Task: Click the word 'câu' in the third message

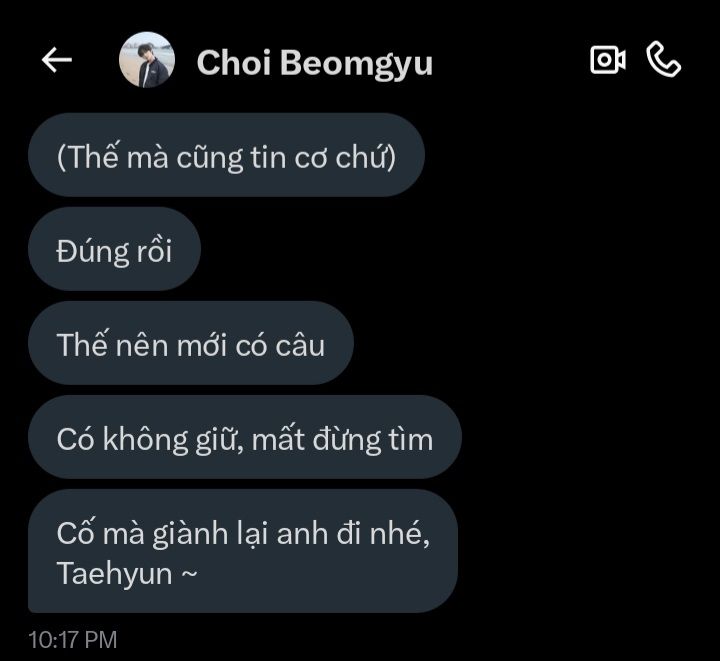Action: [300, 345]
